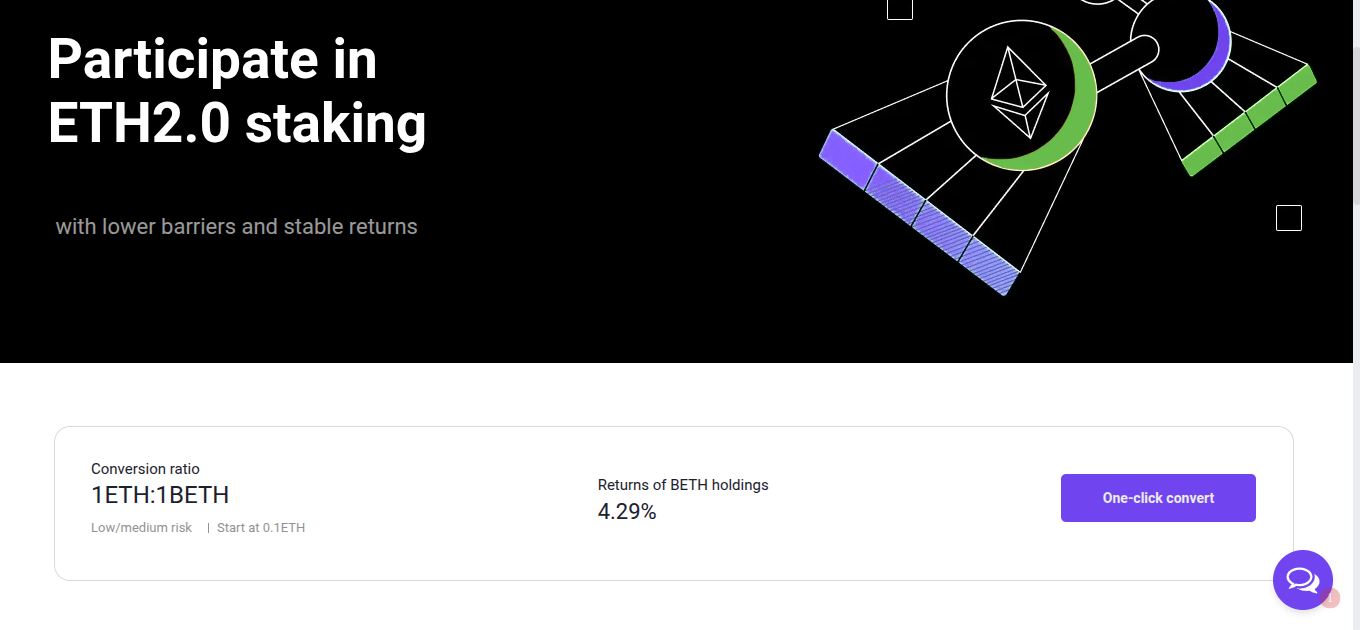
Task: Open the live chat support bubble
Action: coord(1302,579)
